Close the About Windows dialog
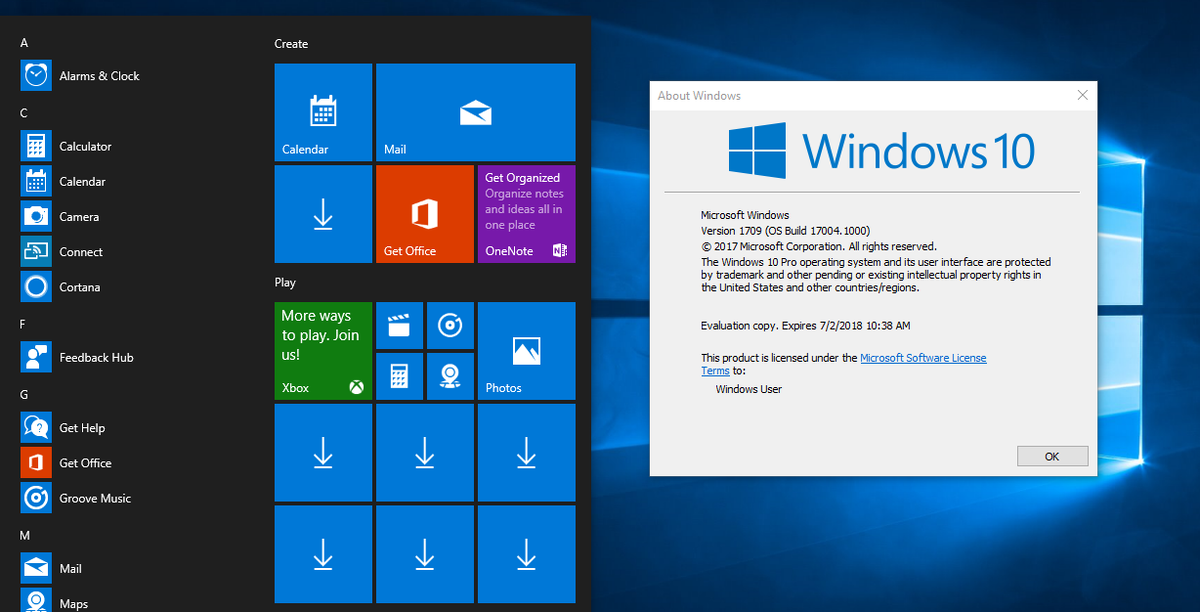 1082,96
